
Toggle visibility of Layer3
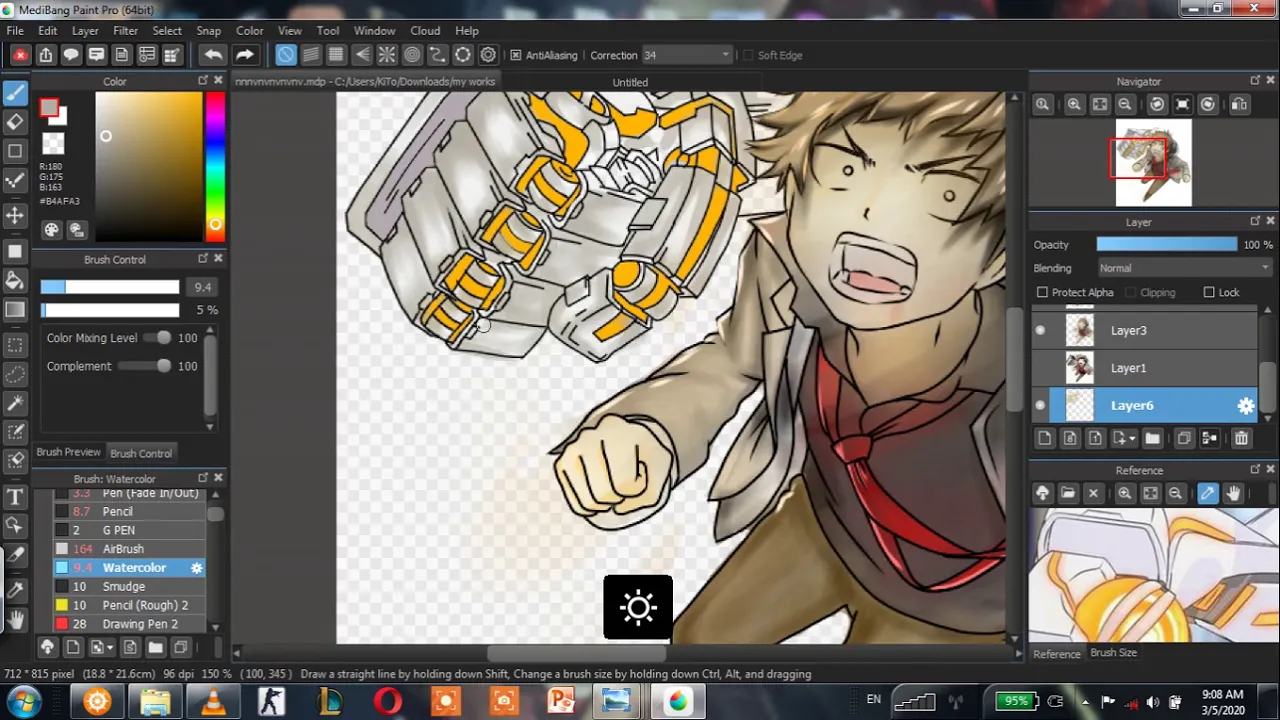coord(1040,330)
